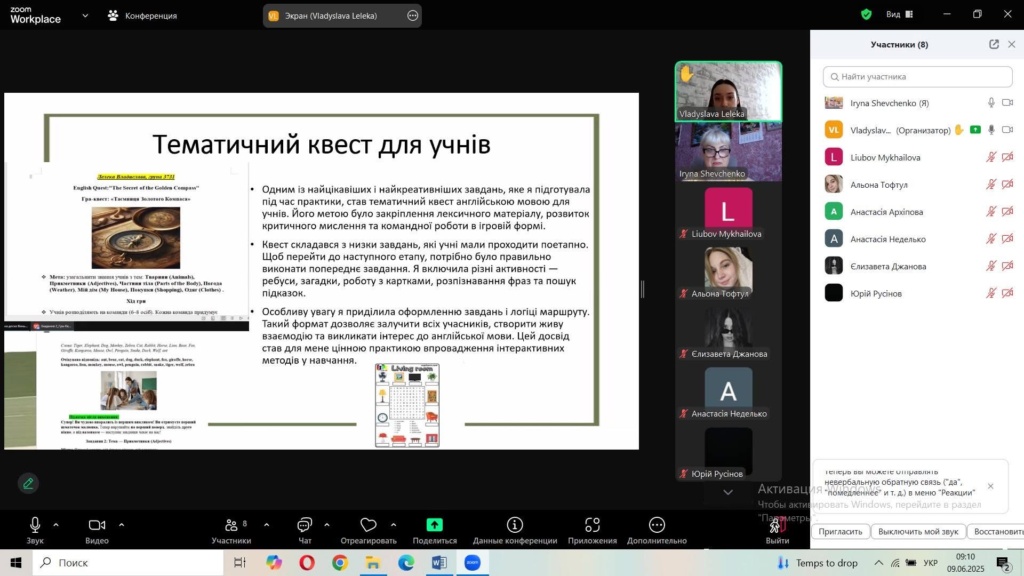
Task: Click the camera-off icon for Єлизавета Джанова
Action: 1008,266
